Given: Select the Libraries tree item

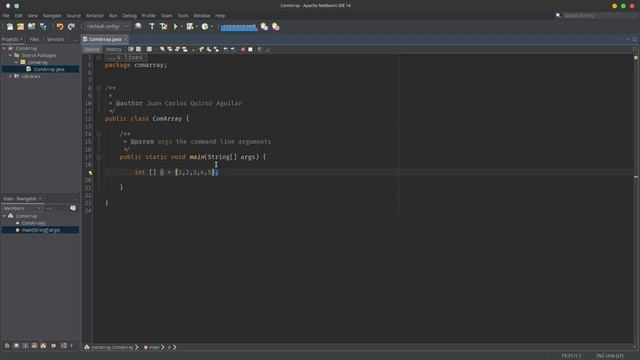Looking at the screenshot, I should 31,76.
